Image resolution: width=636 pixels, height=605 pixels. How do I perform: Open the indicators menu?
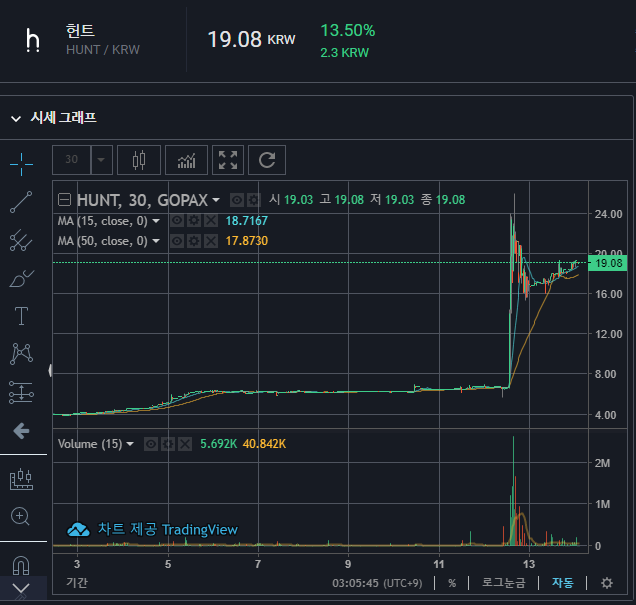[187, 160]
